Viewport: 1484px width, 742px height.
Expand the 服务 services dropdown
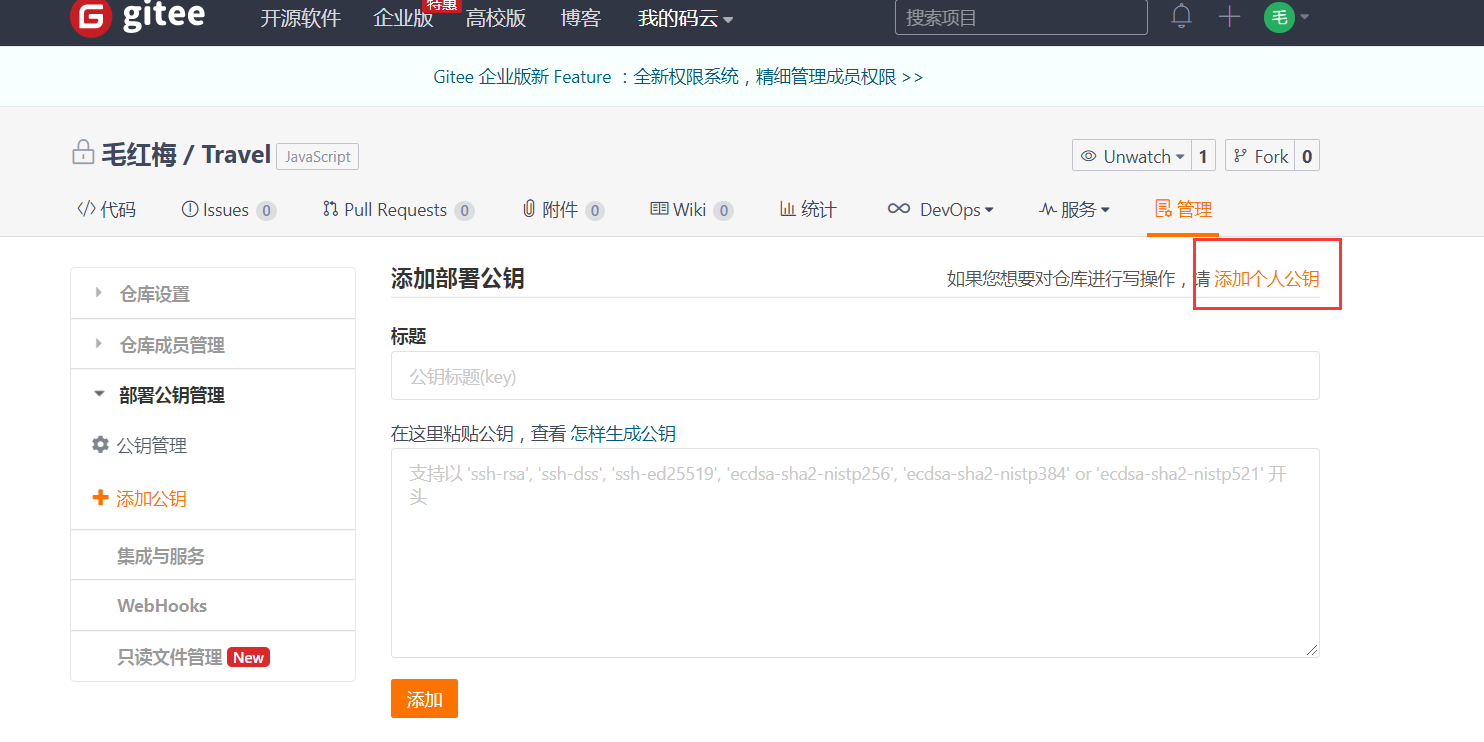1074,209
